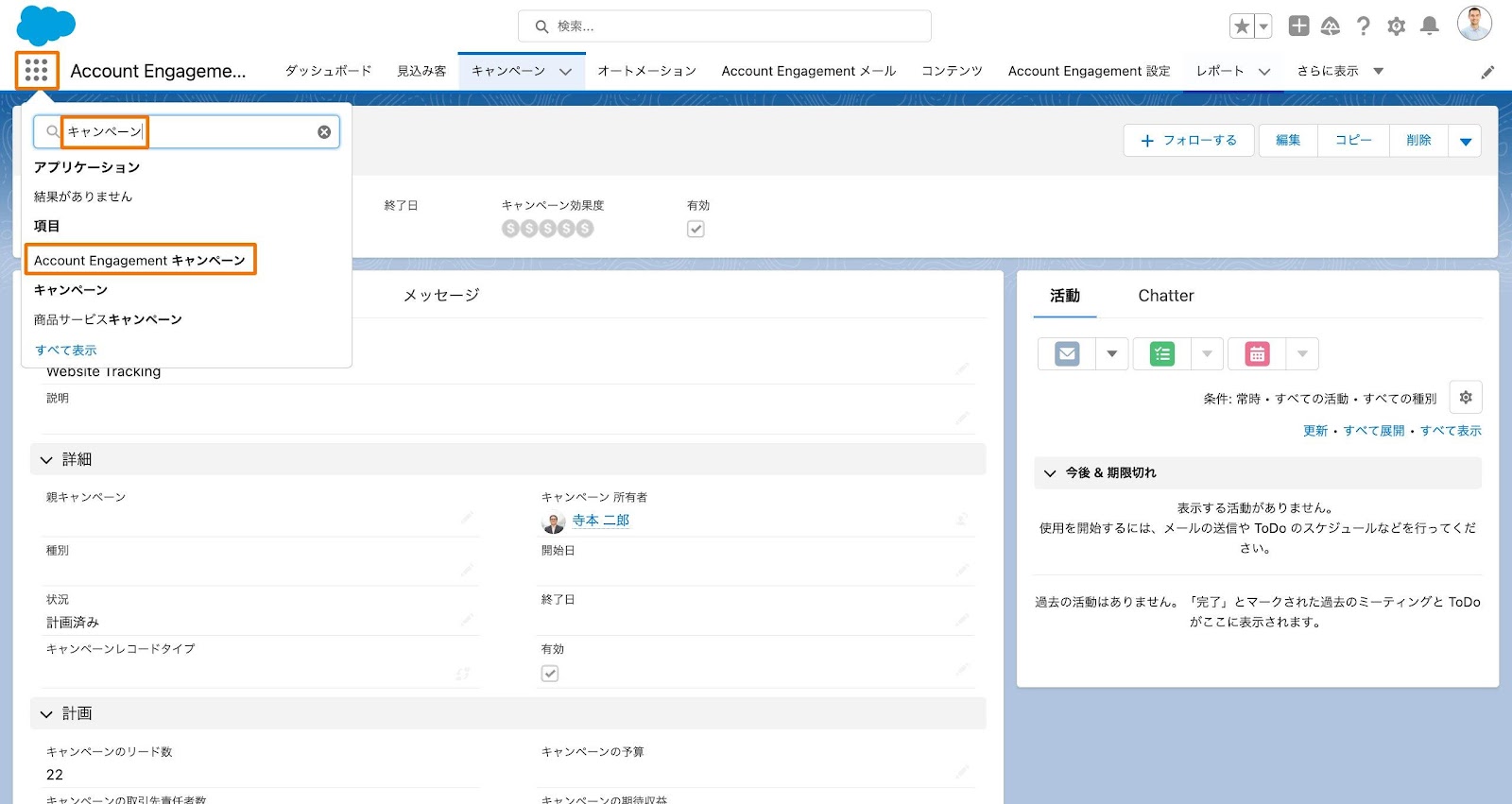Click the new task icon
This screenshot has height=804, width=1512.
1162,354
